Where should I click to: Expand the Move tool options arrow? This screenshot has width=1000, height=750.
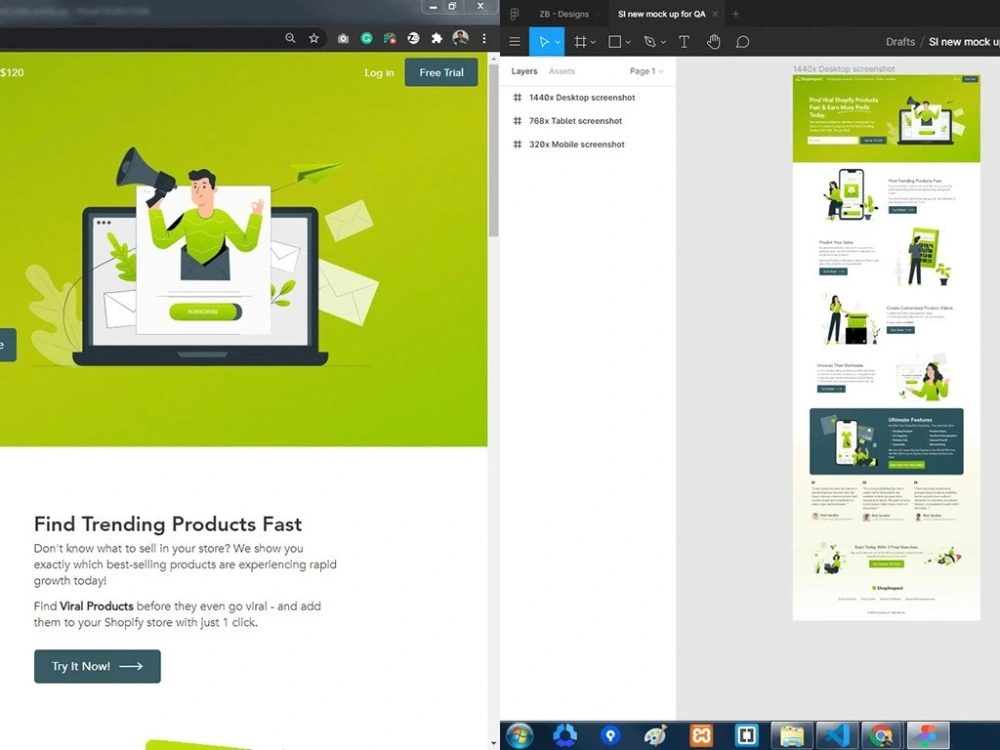(x=558, y=43)
